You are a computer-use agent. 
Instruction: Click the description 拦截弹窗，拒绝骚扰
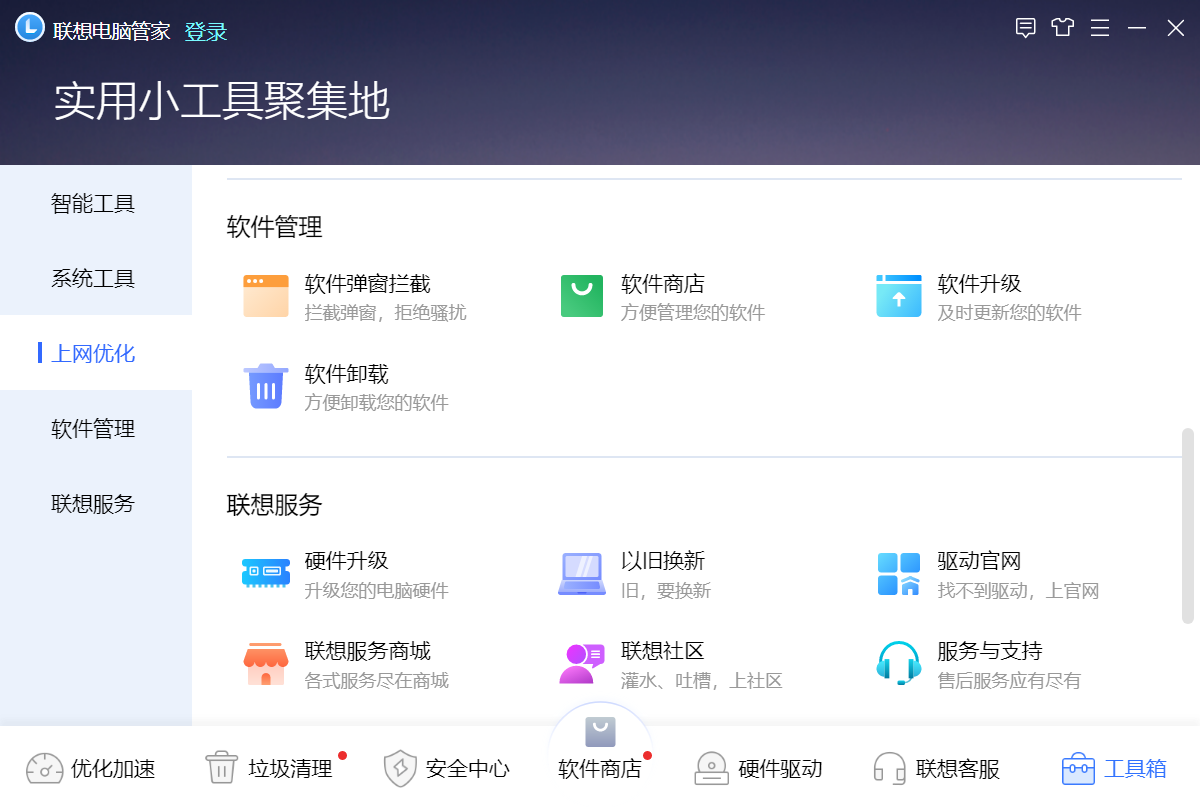click(386, 313)
